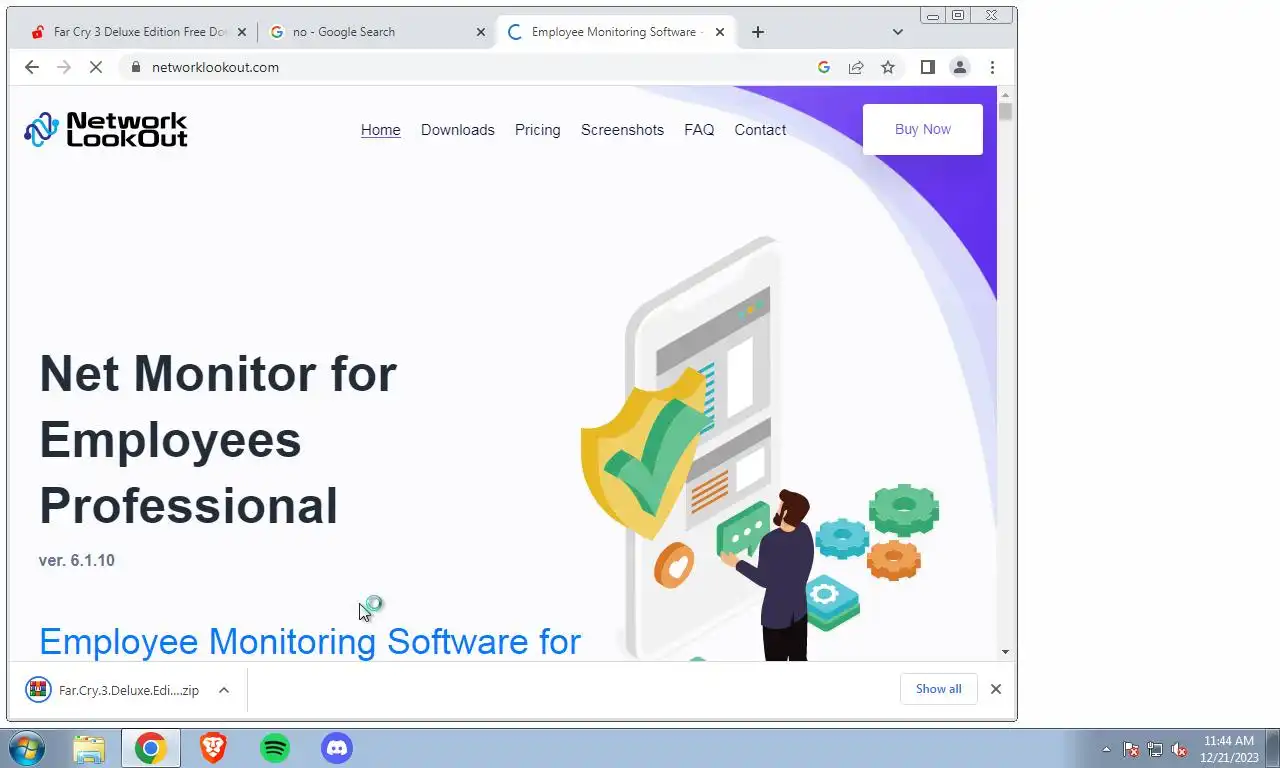Close the Employee Monitoring Software tab

pyautogui.click(x=720, y=32)
